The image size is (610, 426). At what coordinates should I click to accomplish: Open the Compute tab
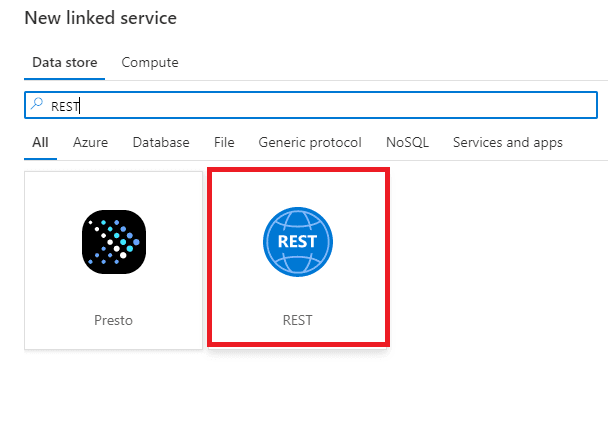(150, 62)
